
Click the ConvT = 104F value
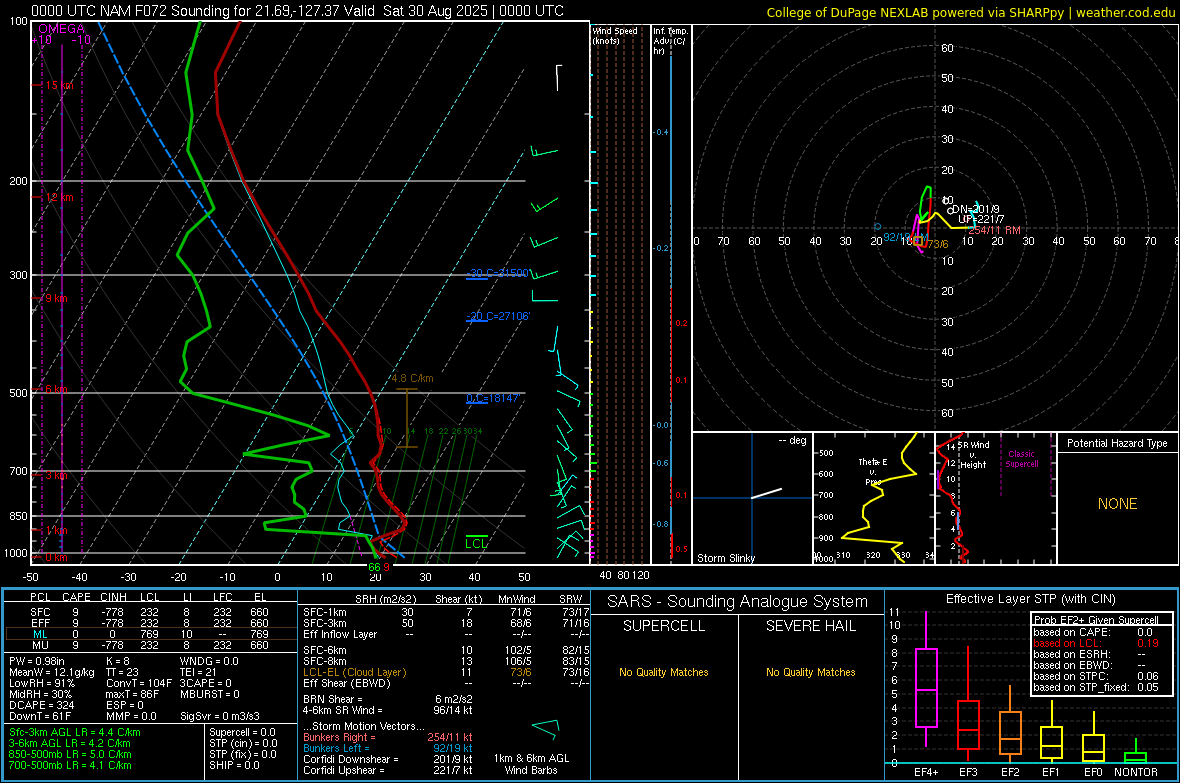(x=138, y=683)
